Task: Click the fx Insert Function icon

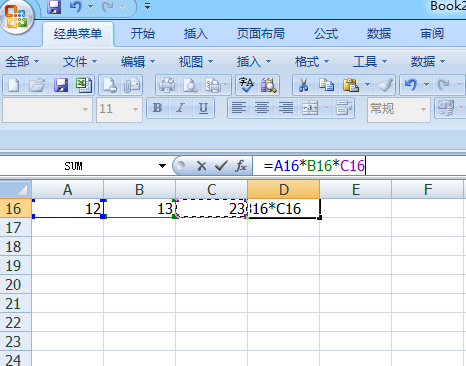Action: coord(241,166)
